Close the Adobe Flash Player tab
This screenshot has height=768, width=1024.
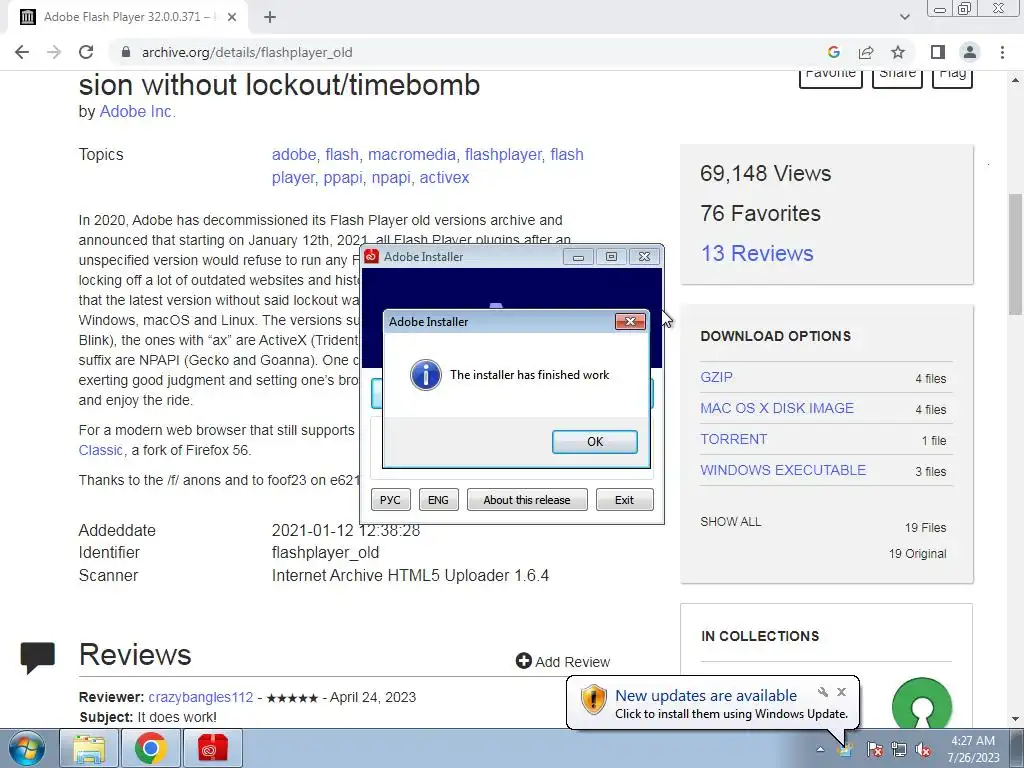[232, 17]
